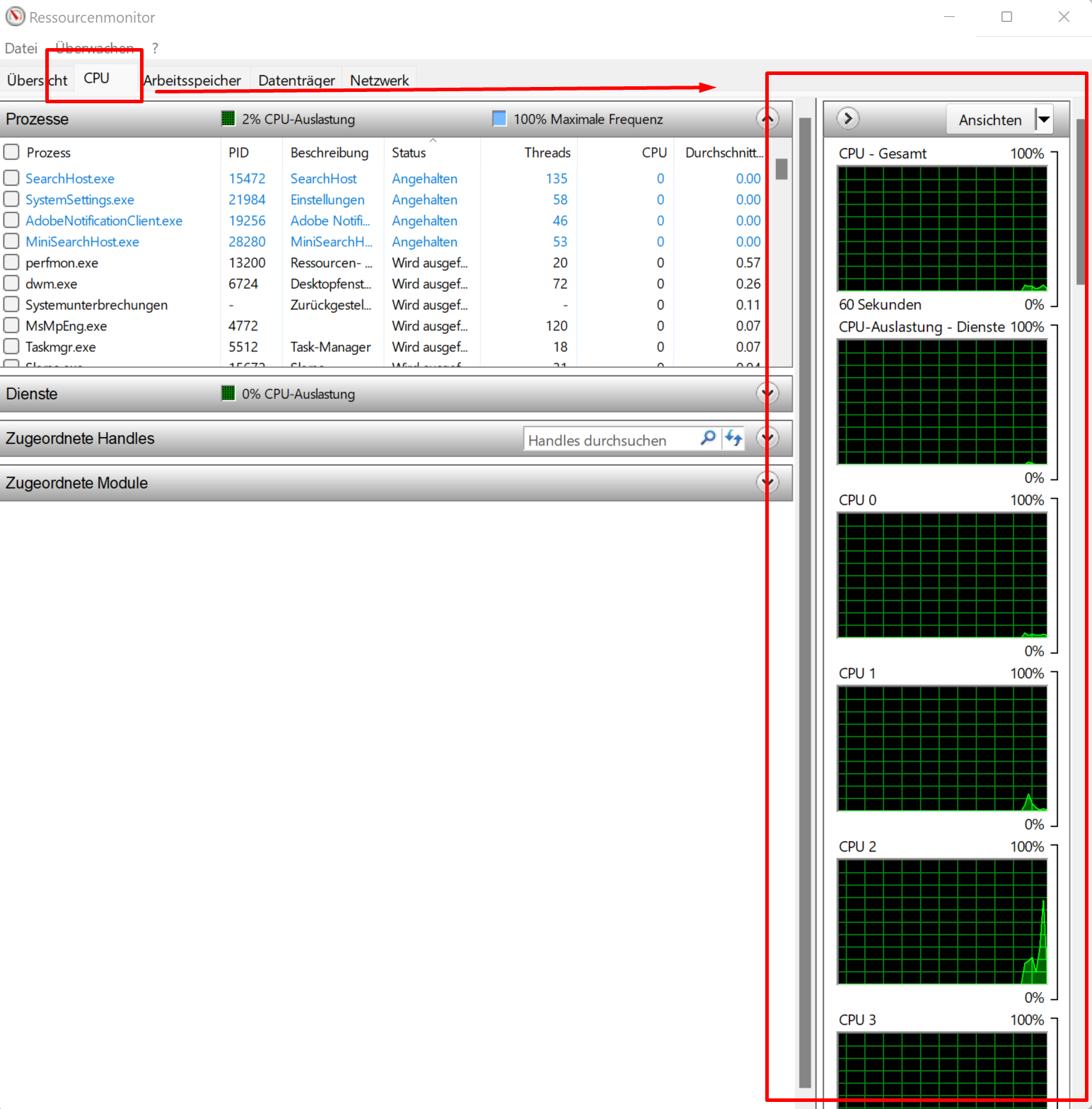Viewport: 1092px width, 1109px height.
Task: Toggle the select-all Prozess header checkbox
Action: 11,152
